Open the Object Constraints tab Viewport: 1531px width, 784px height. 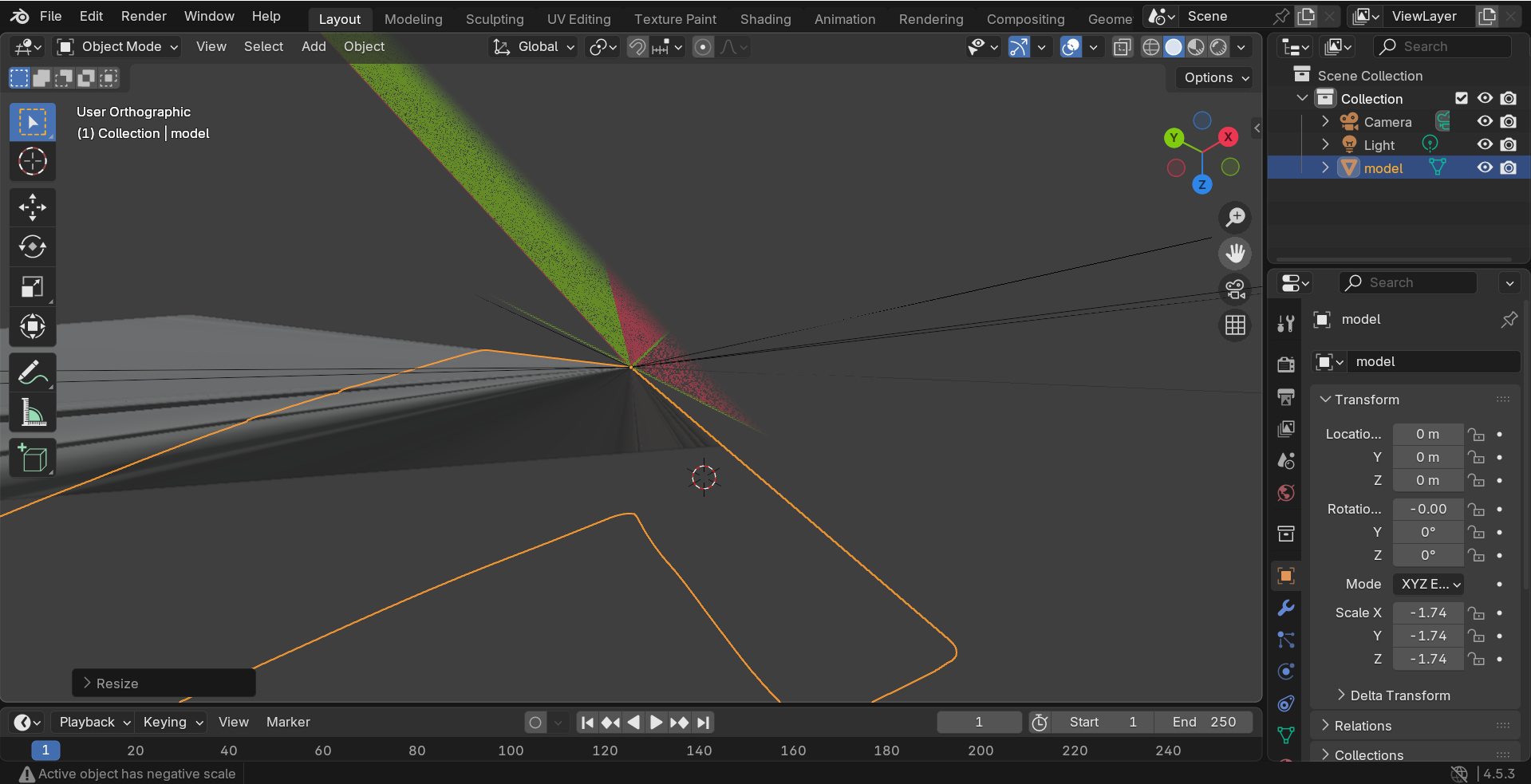pyautogui.click(x=1286, y=703)
